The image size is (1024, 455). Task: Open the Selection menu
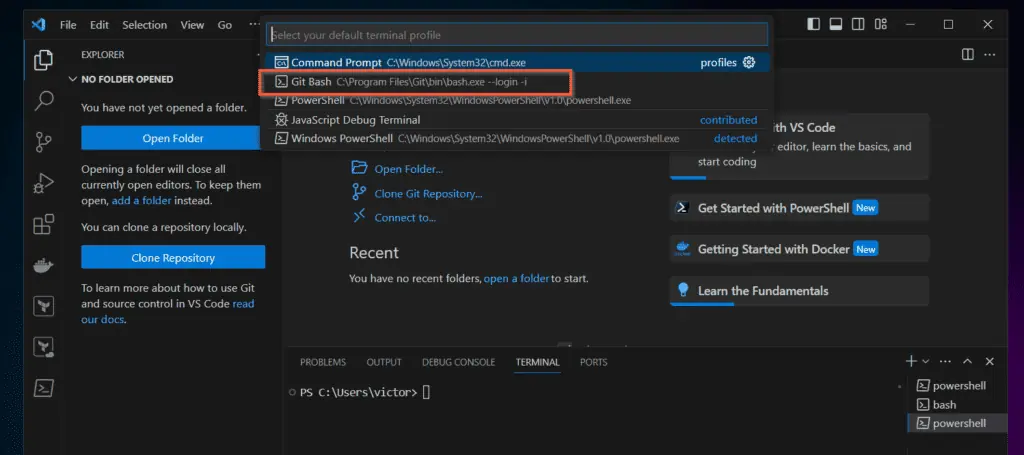[x=144, y=25]
